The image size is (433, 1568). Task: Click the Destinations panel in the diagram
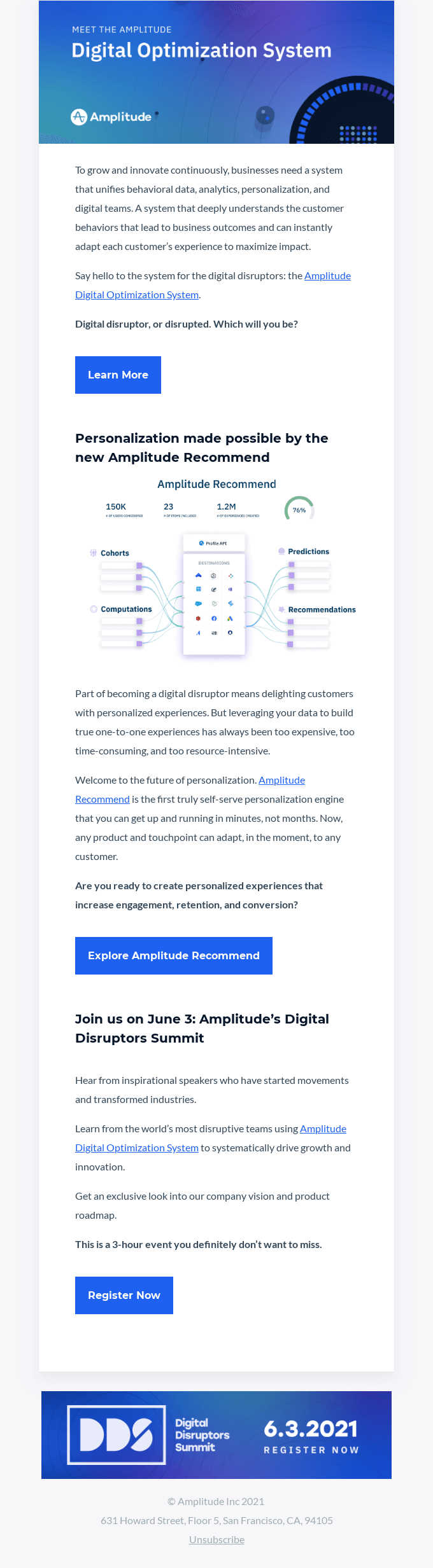[x=214, y=604]
